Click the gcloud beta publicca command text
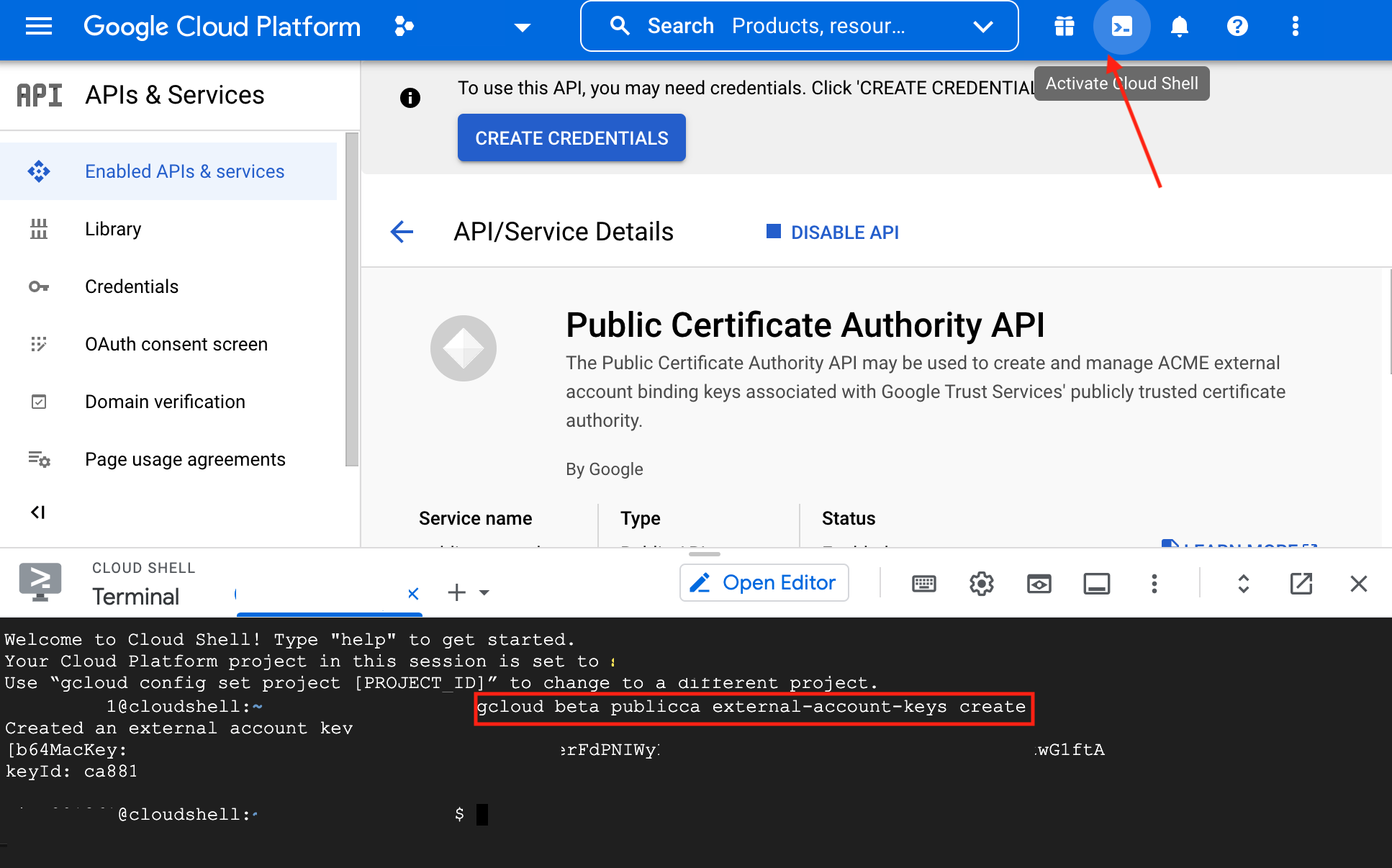Viewport: 1392px width, 868px height. click(751, 707)
